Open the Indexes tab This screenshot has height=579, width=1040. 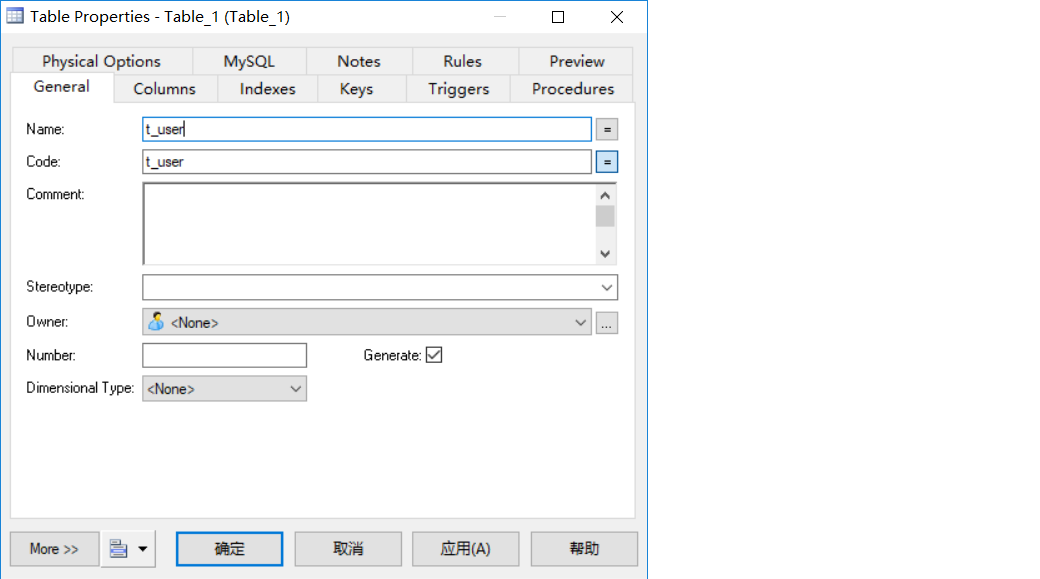click(x=267, y=89)
